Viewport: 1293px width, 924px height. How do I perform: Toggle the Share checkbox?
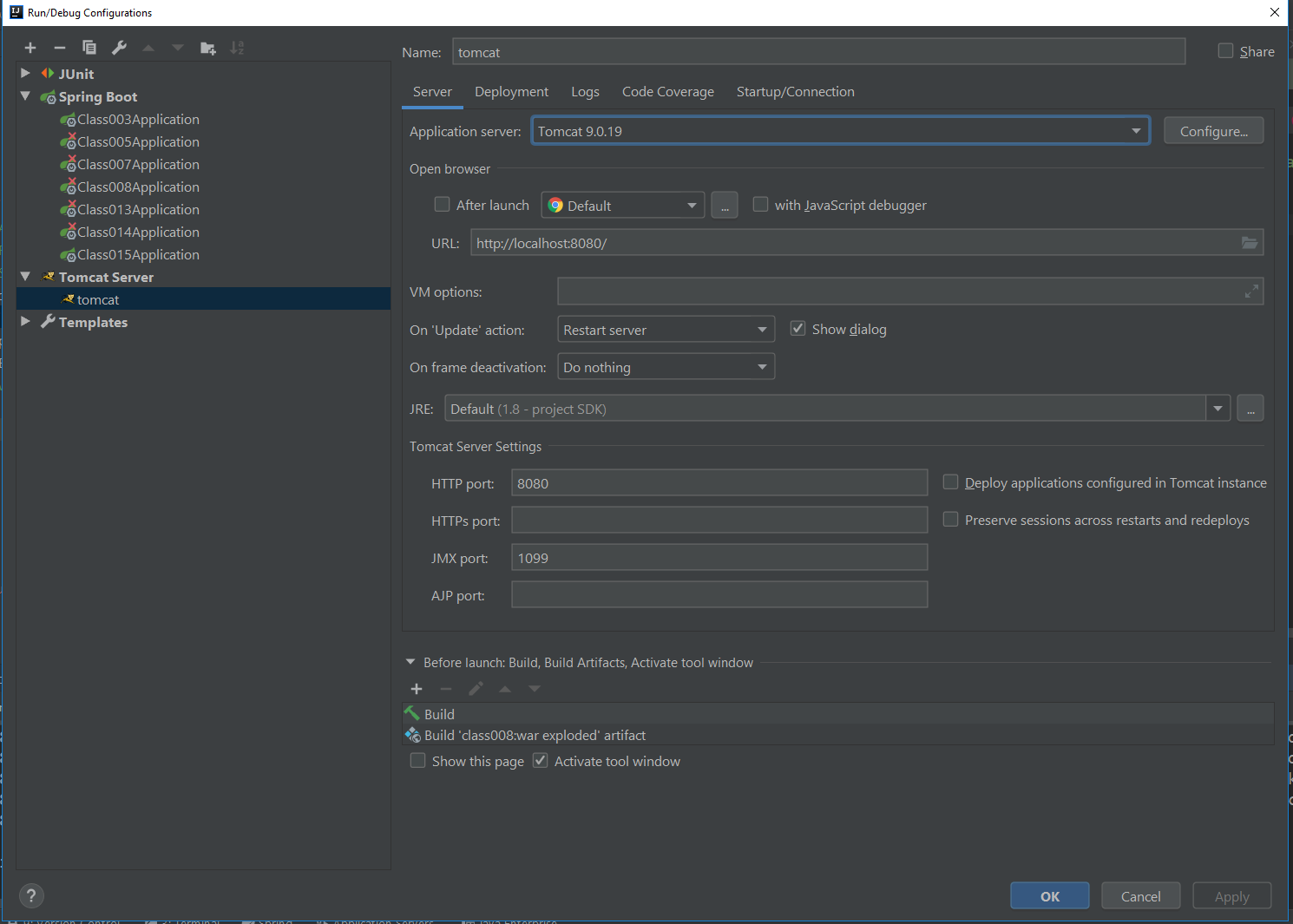[1225, 51]
